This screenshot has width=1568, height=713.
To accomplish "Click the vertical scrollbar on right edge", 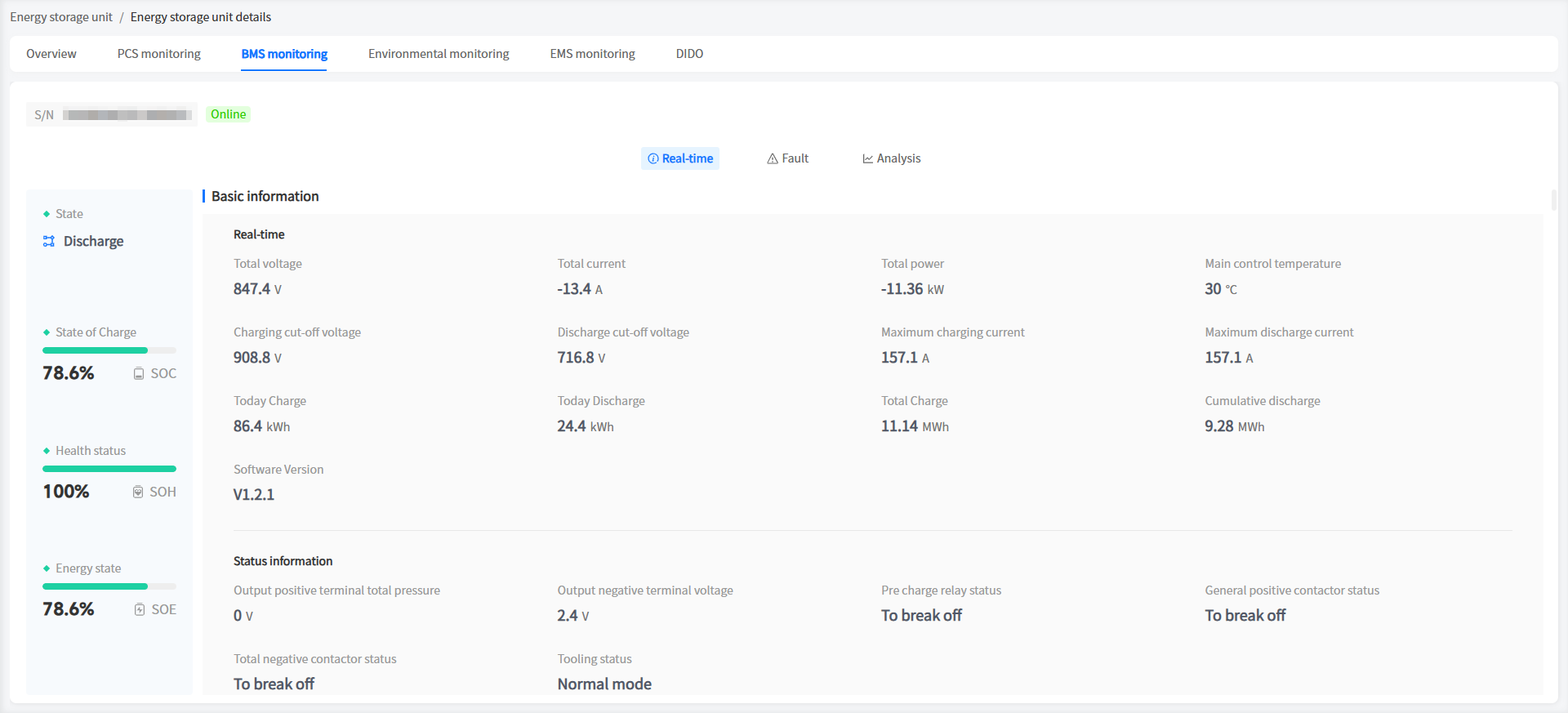I will (1553, 200).
